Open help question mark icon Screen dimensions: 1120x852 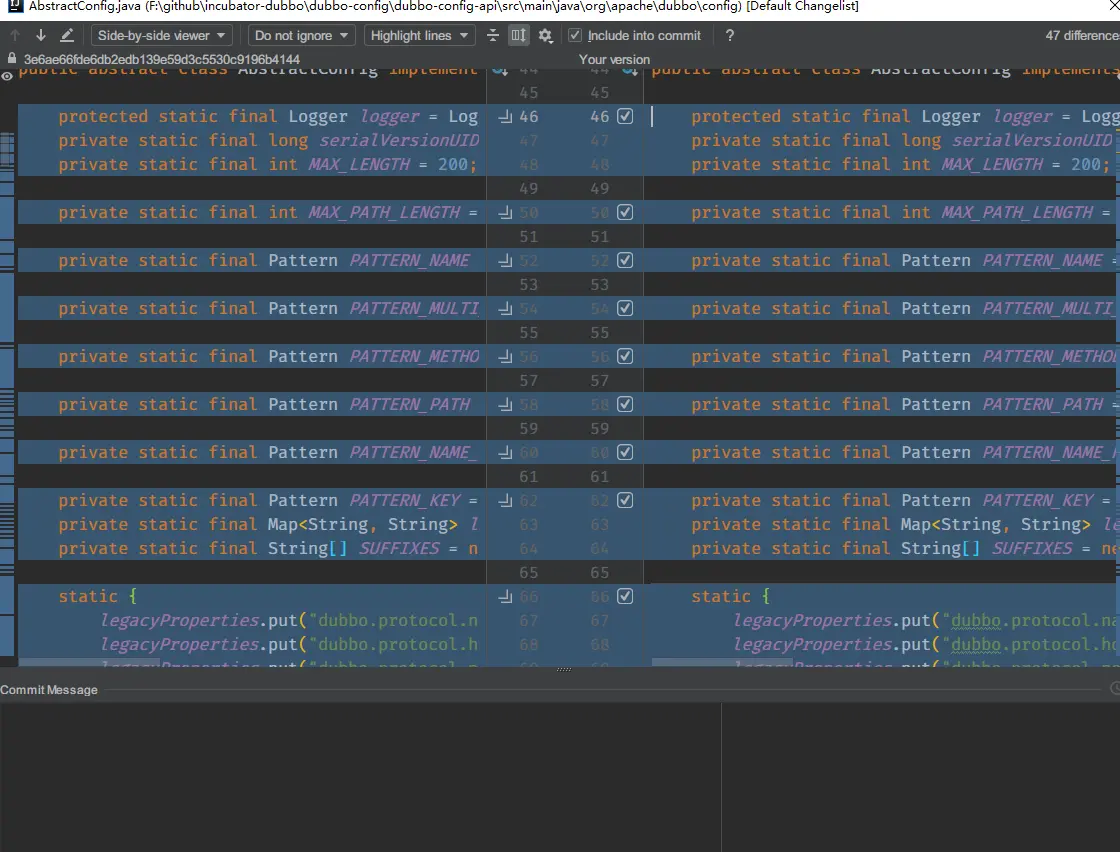pos(729,35)
